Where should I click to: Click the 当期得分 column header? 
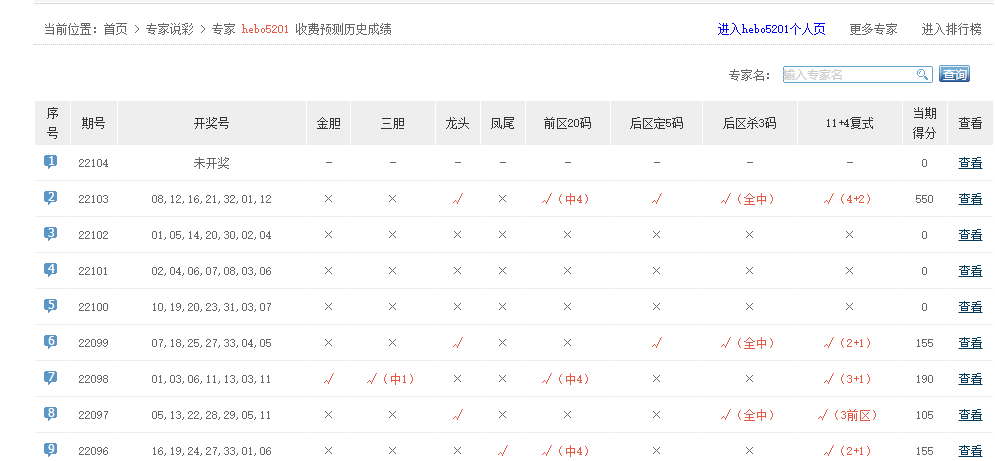coord(924,123)
